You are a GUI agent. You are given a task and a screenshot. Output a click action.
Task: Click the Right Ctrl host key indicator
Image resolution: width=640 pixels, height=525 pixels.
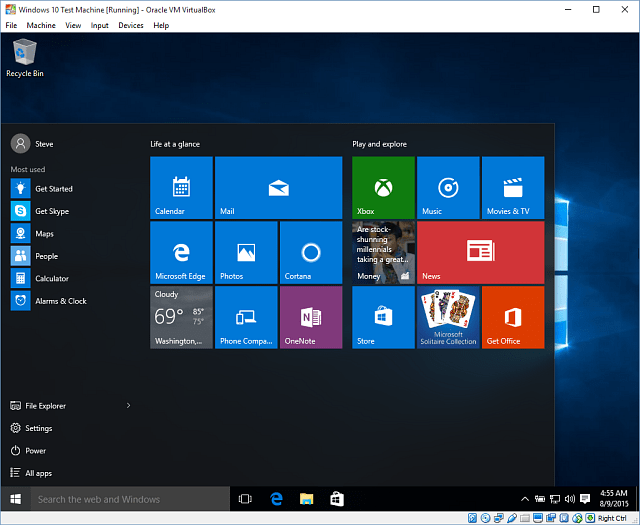pyautogui.click(x=612, y=518)
